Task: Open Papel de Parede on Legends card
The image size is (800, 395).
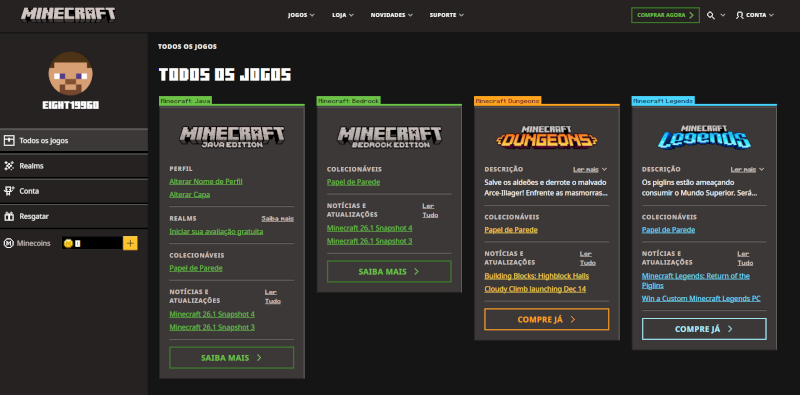Action: tap(668, 230)
